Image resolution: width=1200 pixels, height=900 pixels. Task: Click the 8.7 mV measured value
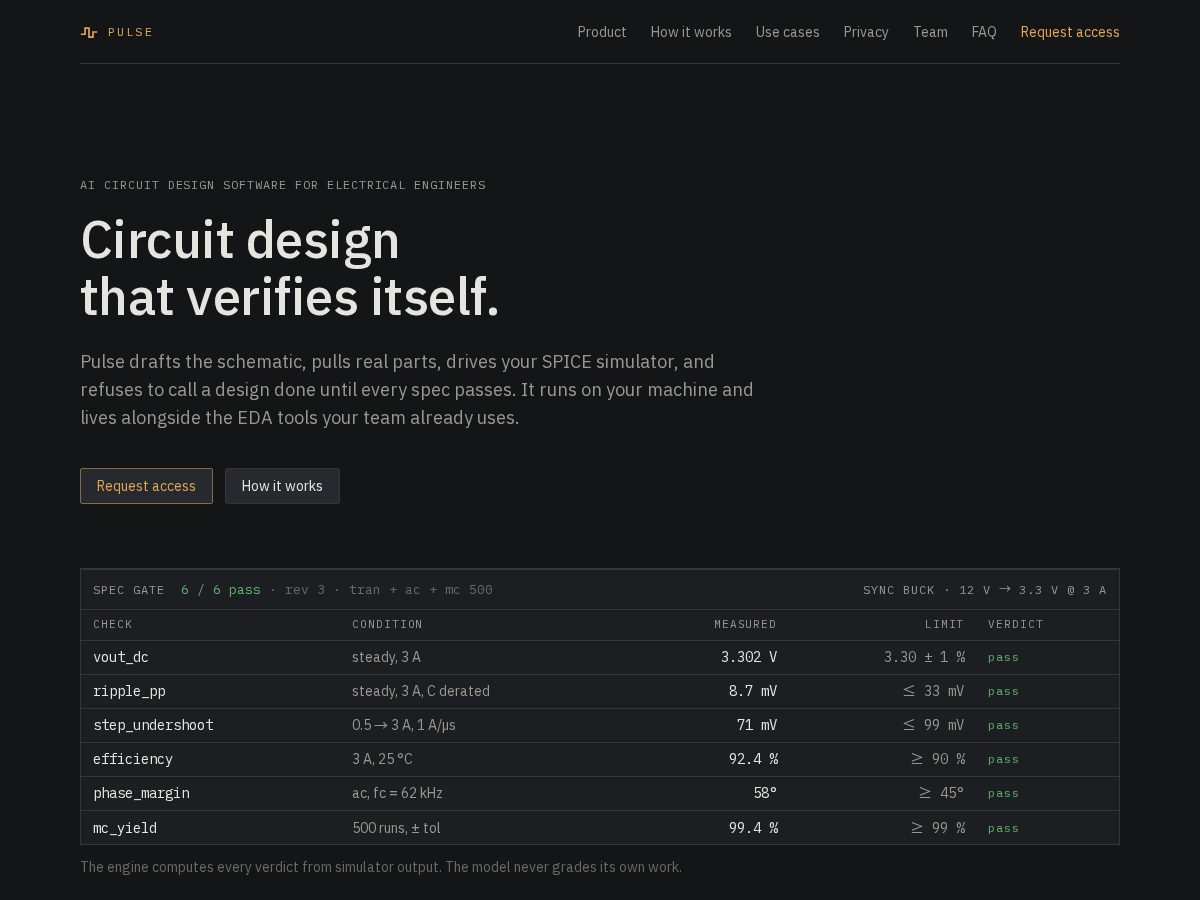pos(753,691)
